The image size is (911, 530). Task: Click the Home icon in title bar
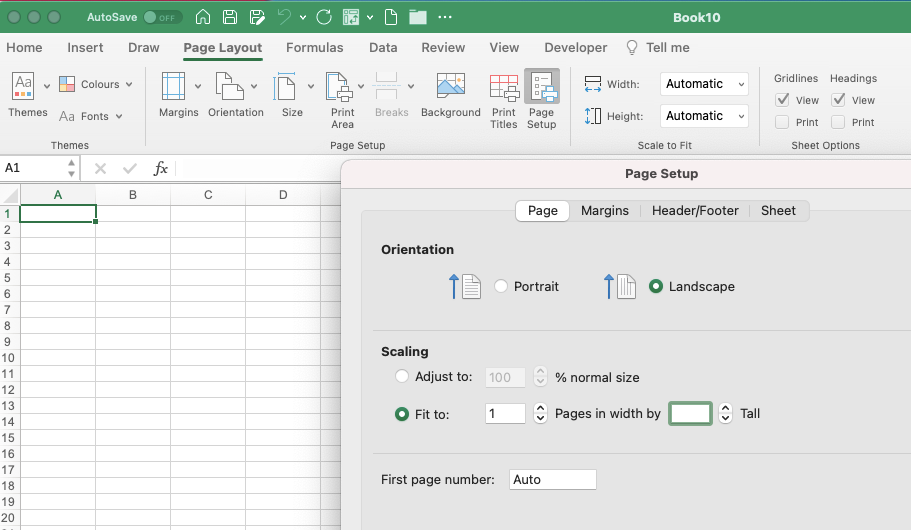click(x=203, y=17)
